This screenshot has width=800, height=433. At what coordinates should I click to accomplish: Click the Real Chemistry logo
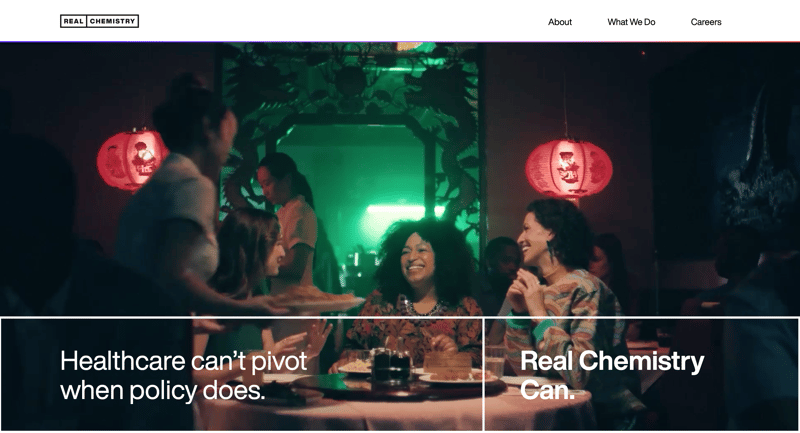pos(99,21)
